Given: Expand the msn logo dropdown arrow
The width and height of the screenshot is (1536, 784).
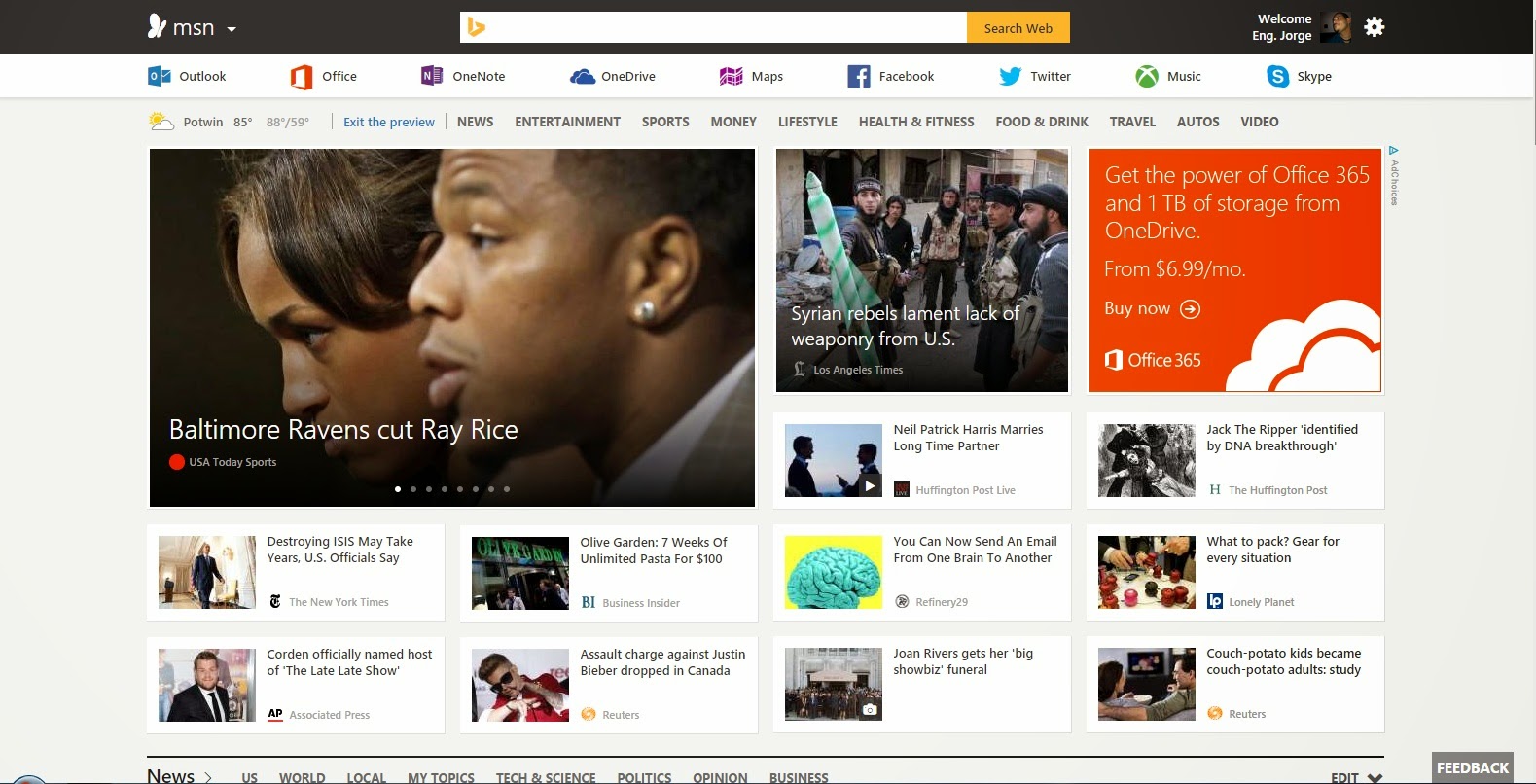Looking at the screenshot, I should pos(232,29).
